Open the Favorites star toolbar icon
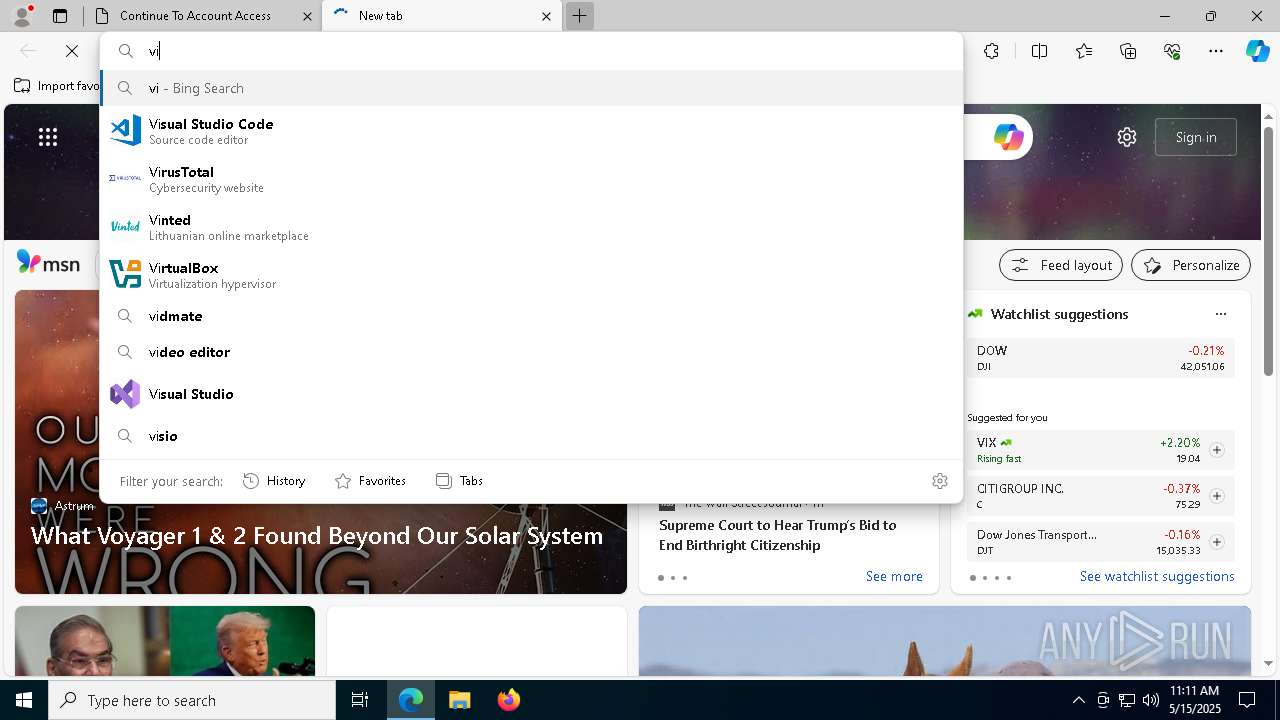 (1084, 51)
